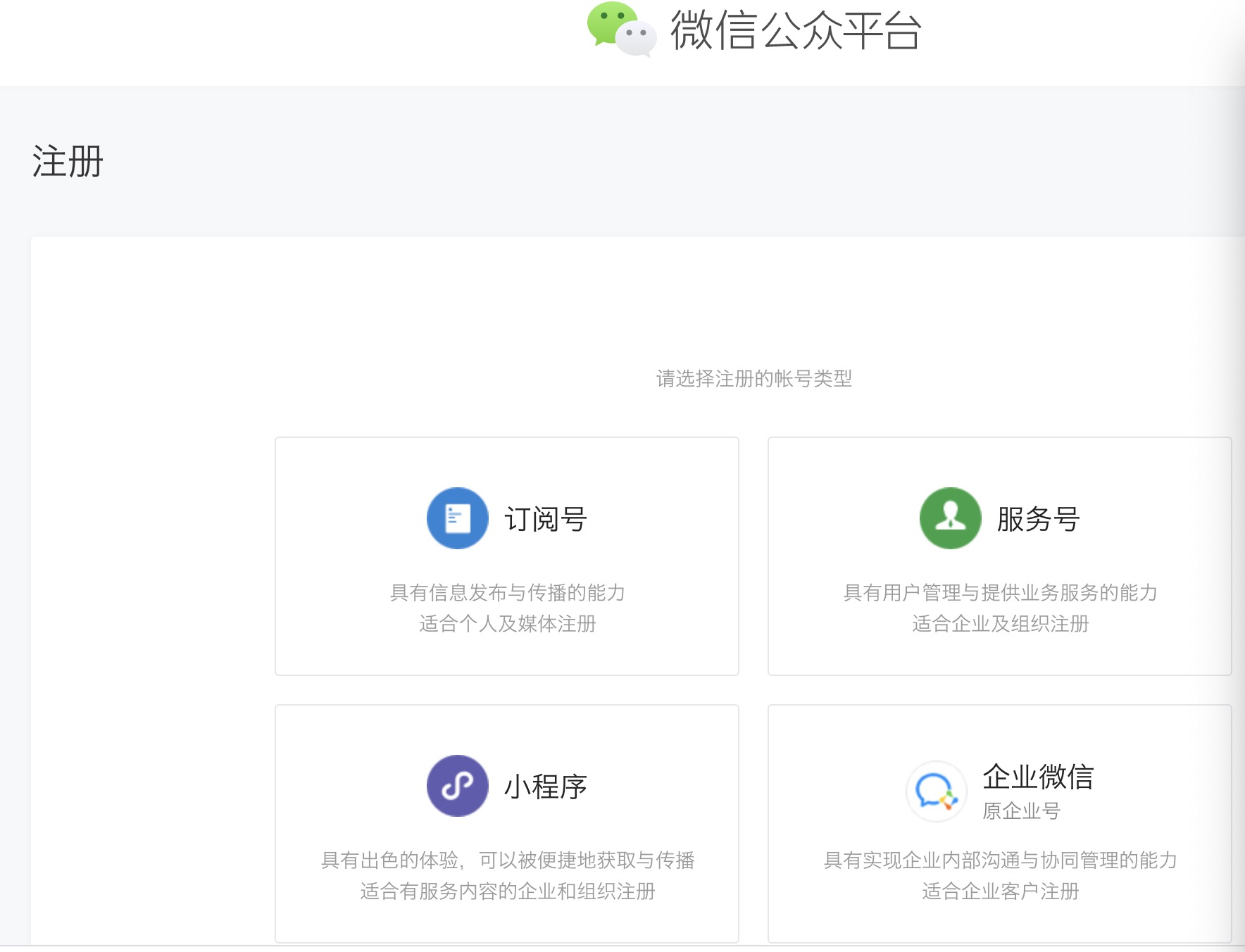Click the green 服务号 person icon
Image resolution: width=1245 pixels, height=952 pixels.
(951, 518)
